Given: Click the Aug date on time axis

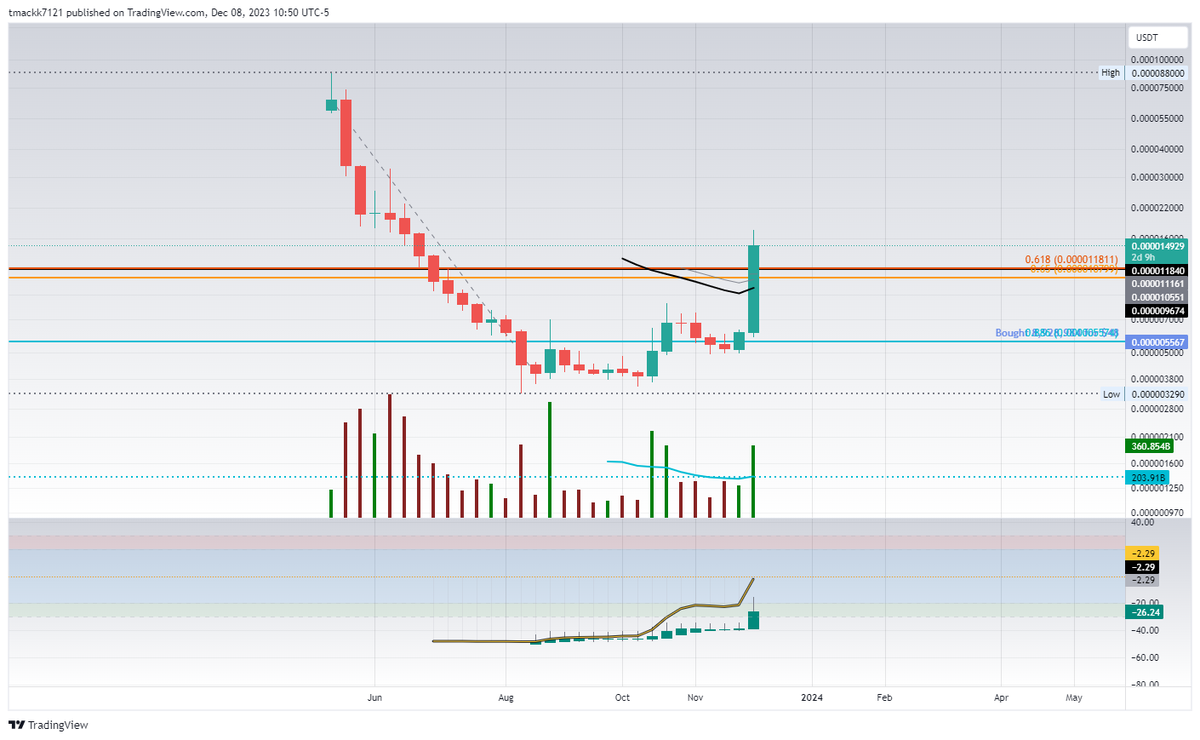Looking at the screenshot, I should (x=507, y=697).
